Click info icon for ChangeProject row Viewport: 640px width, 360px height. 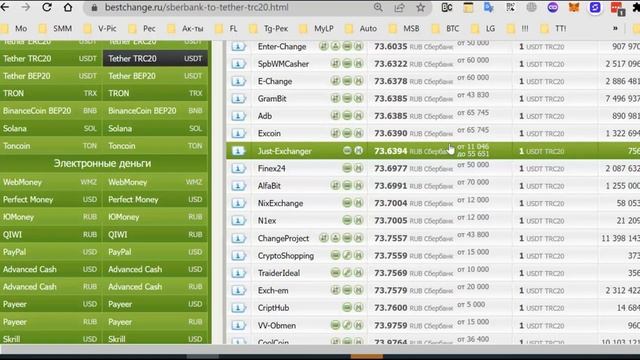[238, 238]
